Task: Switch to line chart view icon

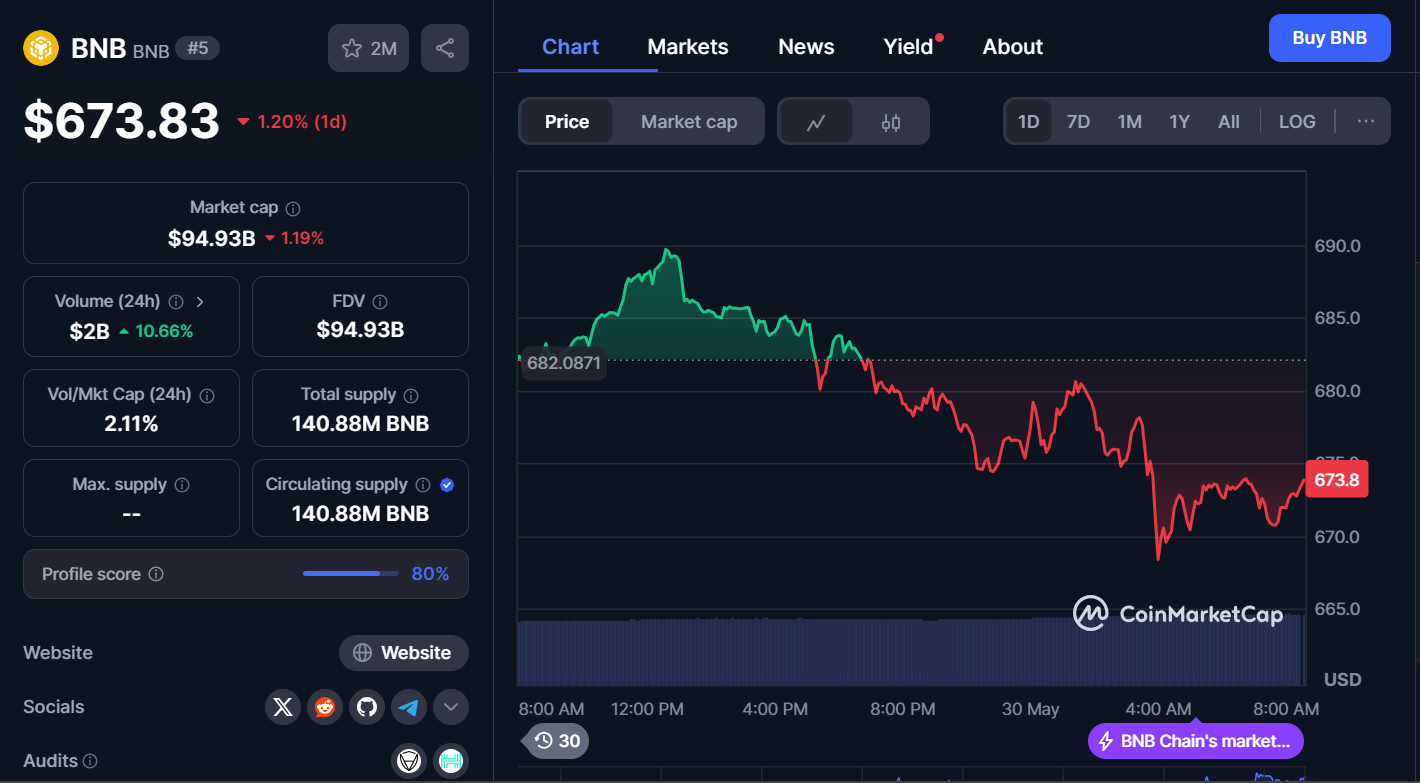Action: (x=816, y=122)
